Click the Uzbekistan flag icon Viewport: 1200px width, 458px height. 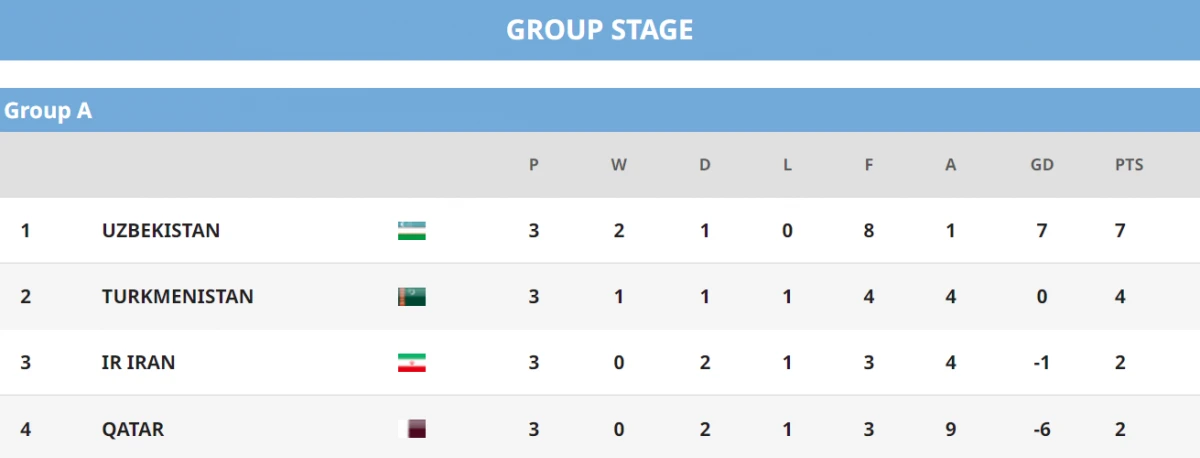click(411, 231)
